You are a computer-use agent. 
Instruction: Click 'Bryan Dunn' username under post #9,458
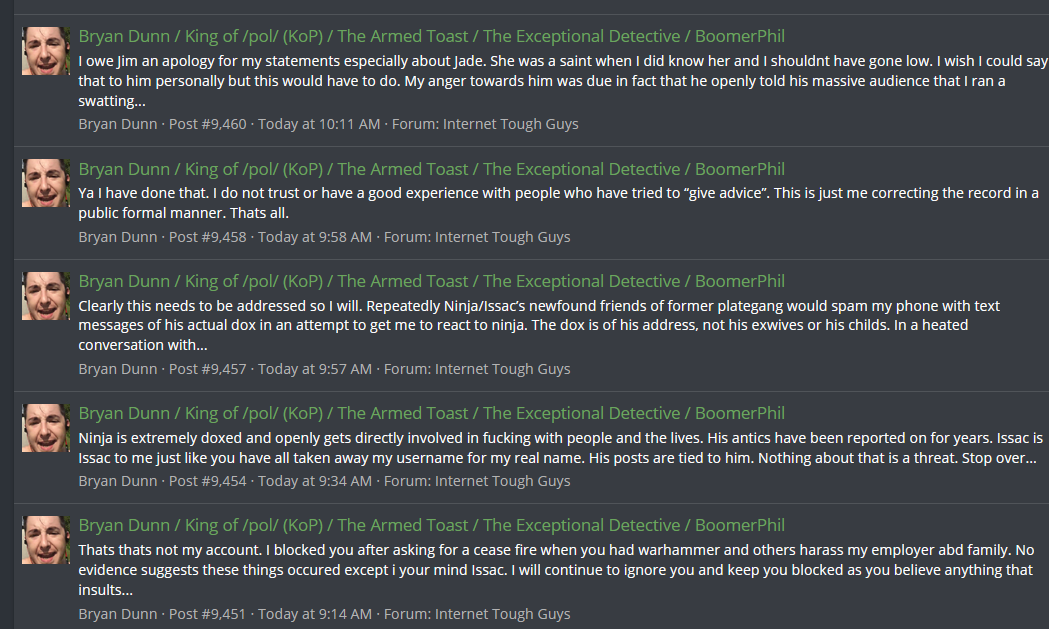[118, 237]
